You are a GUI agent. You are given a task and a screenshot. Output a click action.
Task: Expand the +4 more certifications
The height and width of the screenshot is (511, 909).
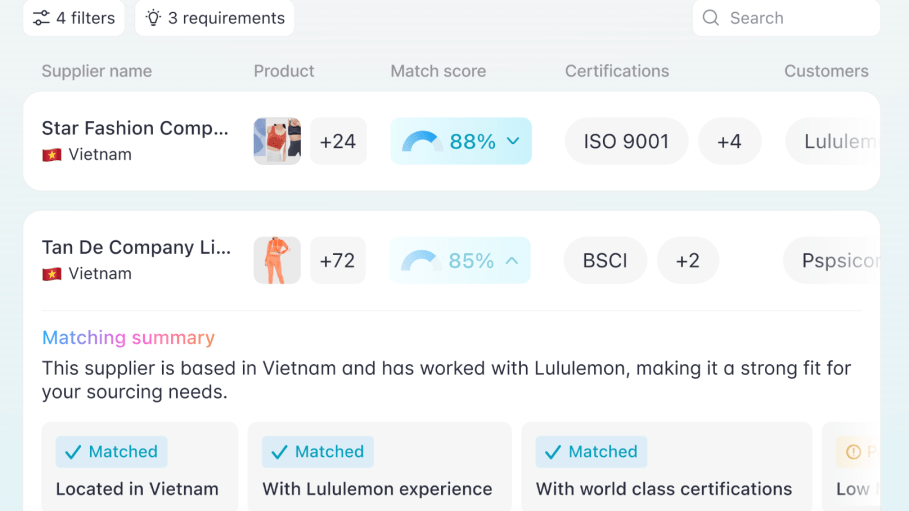coord(729,141)
